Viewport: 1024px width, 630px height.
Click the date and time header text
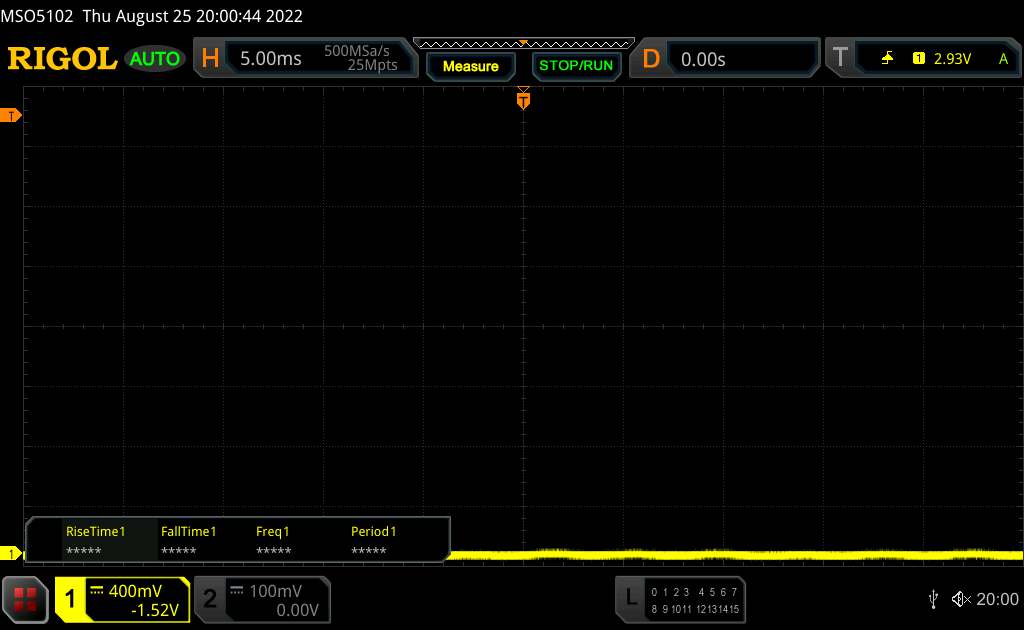pos(193,16)
